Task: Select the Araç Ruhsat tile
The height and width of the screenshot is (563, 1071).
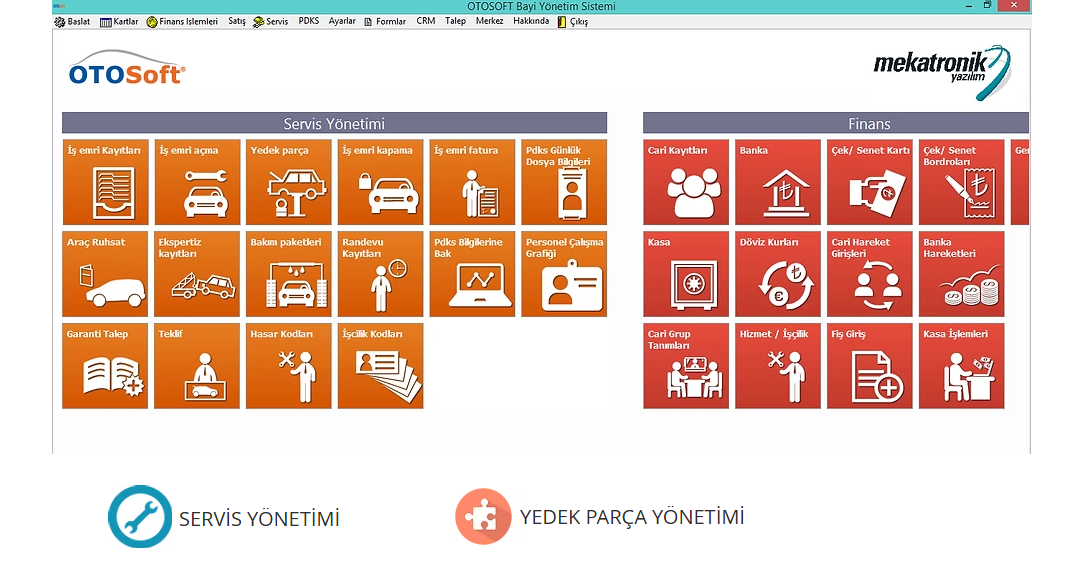Action: click(105, 274)
